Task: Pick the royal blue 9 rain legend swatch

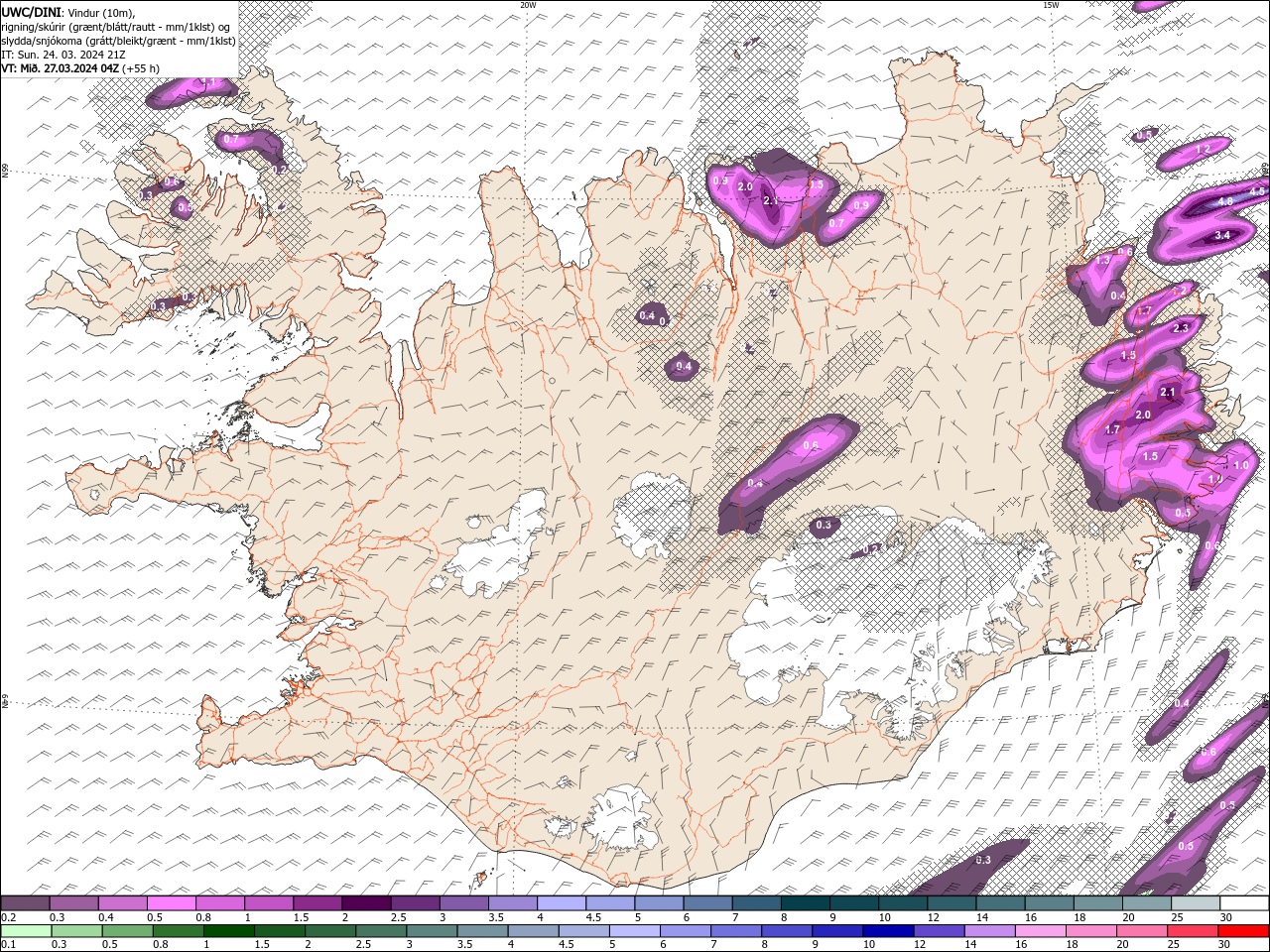Action: pos(837,930)
